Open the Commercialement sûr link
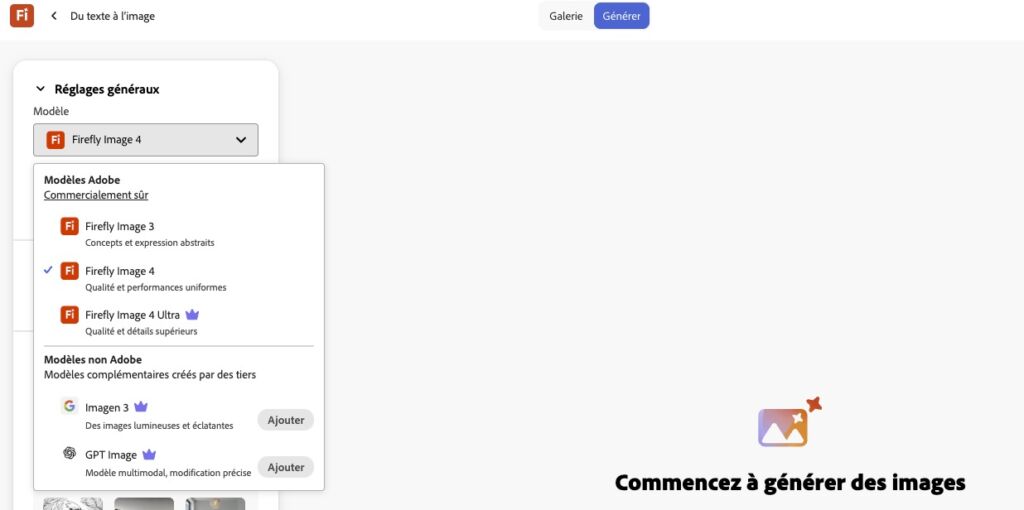 pyautogui.click(x=96, y=195)
